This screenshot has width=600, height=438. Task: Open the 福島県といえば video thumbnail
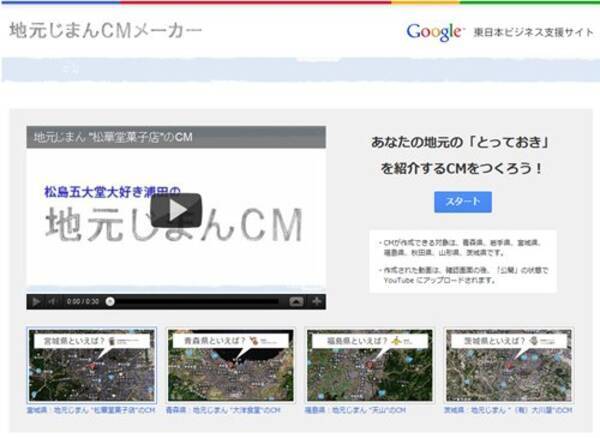[370, 365]
